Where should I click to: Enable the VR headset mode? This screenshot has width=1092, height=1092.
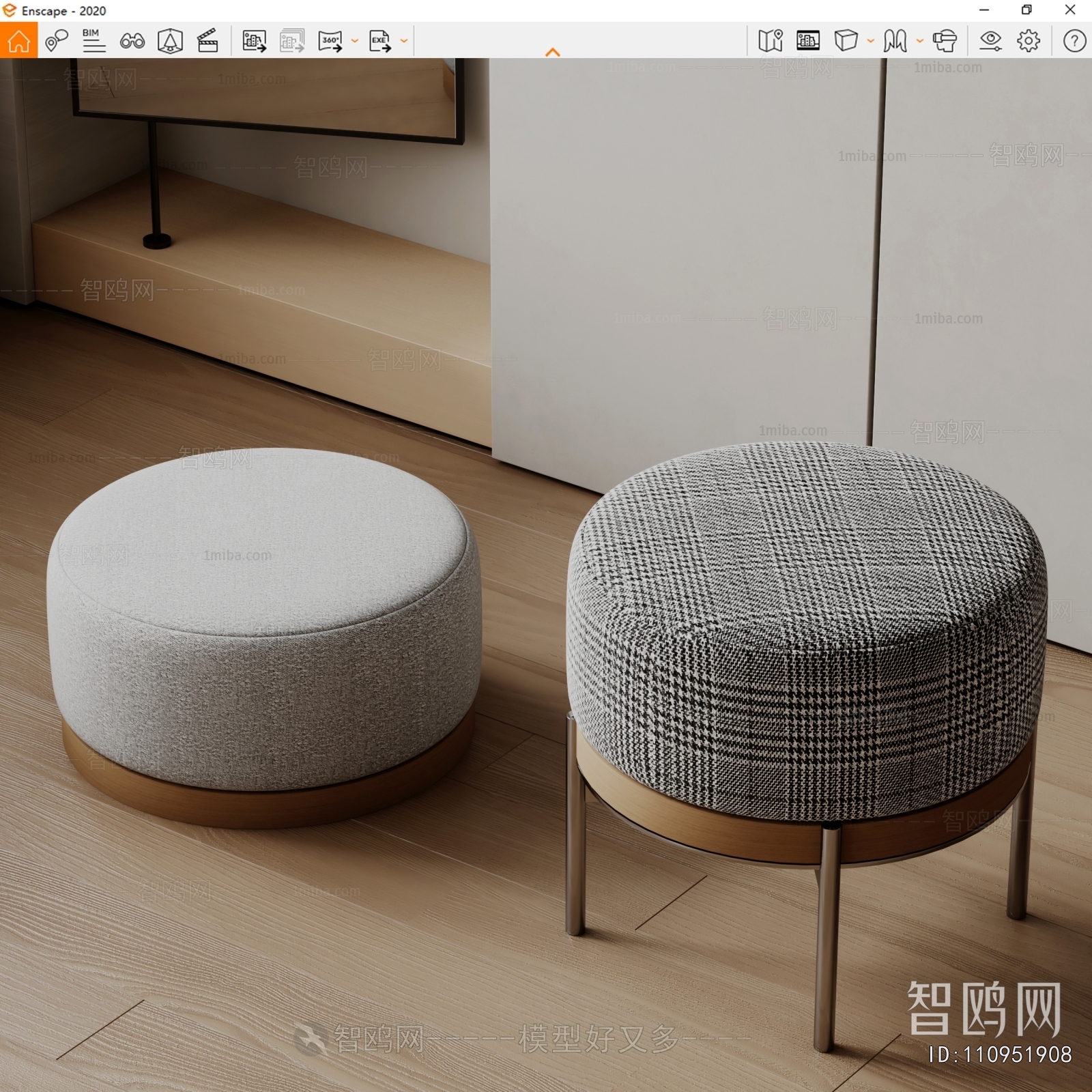pyautogui.click(x=945, y=40)
